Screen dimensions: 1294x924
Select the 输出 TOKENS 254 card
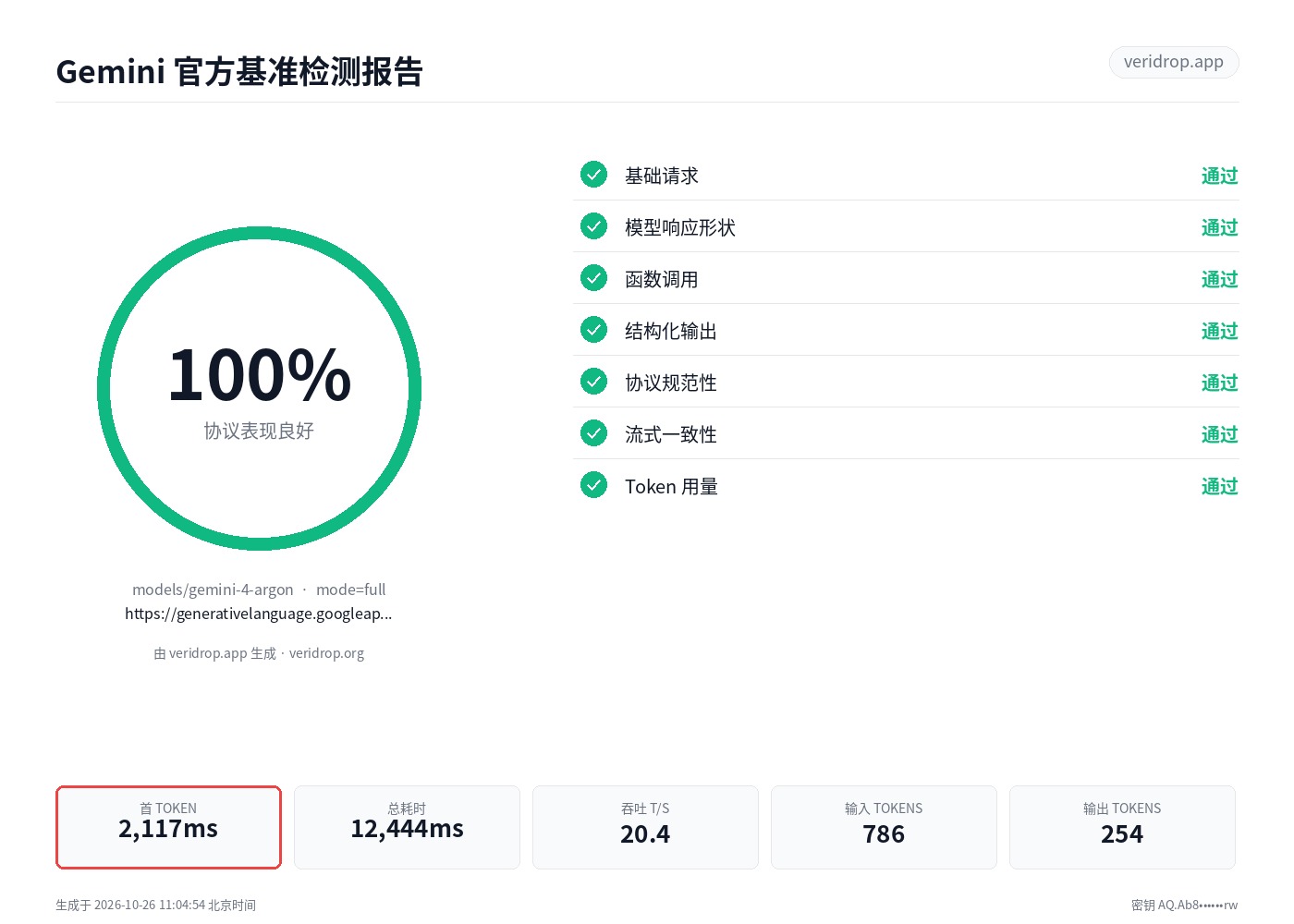(1122, 827)
